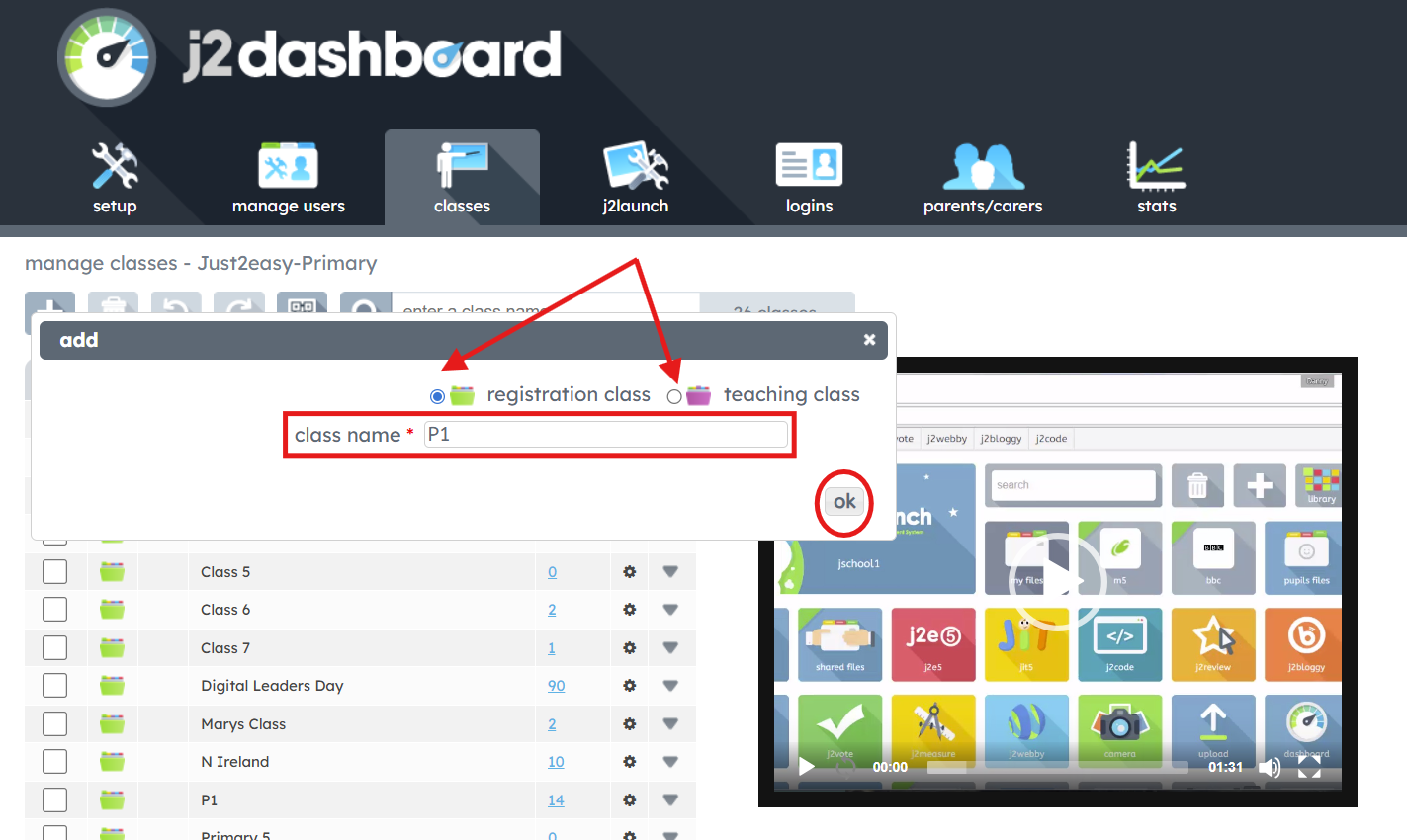Click the j2dashboard speedometer logo
The image size is (1407, 840).
click(107, 57)
